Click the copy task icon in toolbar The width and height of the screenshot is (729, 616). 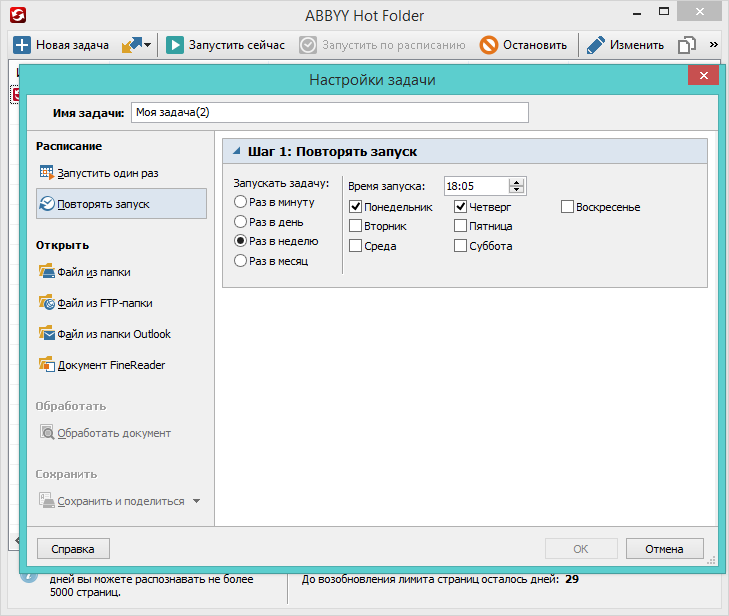pyautogui.click(x=687, y=45)
